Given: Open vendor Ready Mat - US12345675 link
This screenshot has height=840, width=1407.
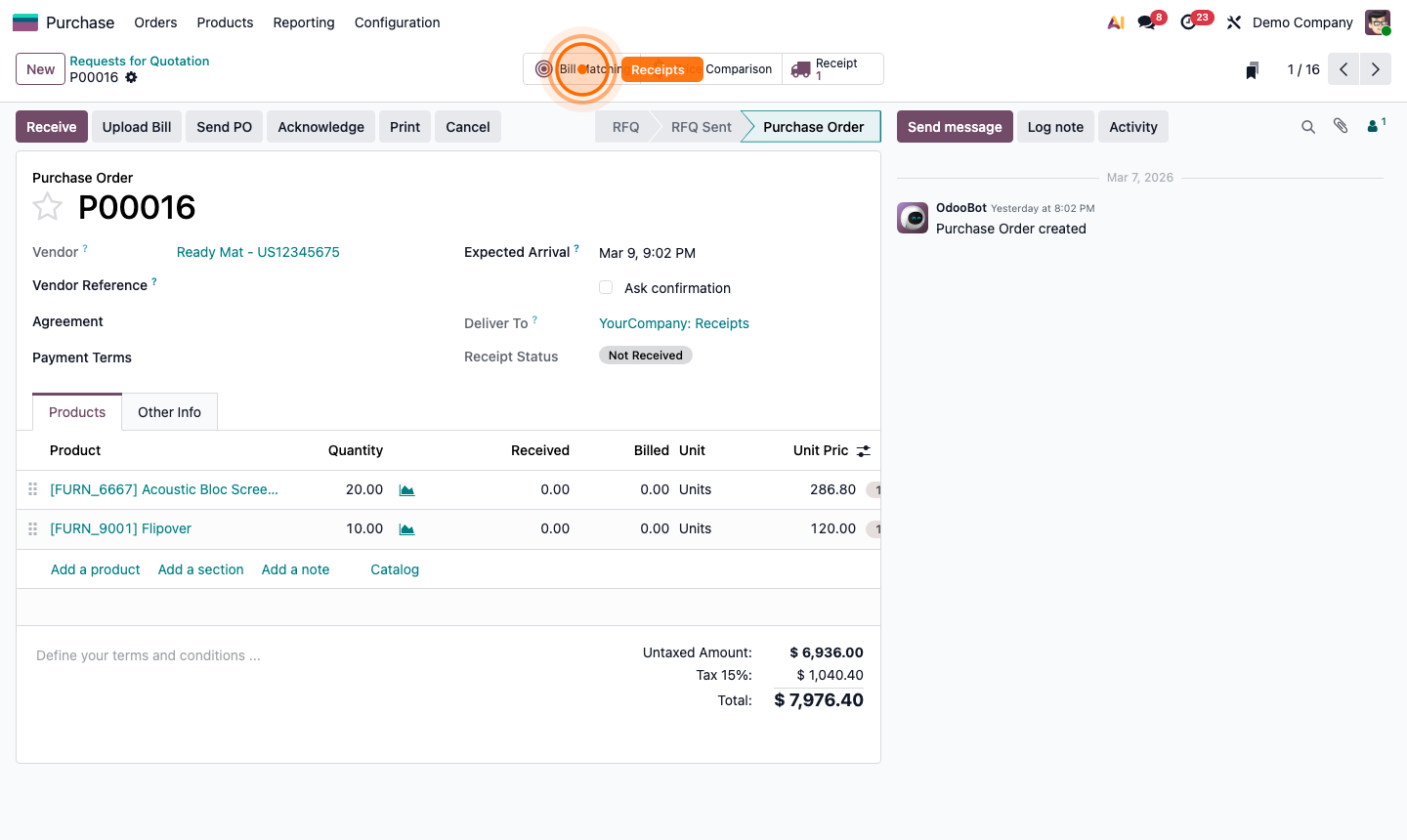Looking at the screenshot, I should tap(258, 252).
